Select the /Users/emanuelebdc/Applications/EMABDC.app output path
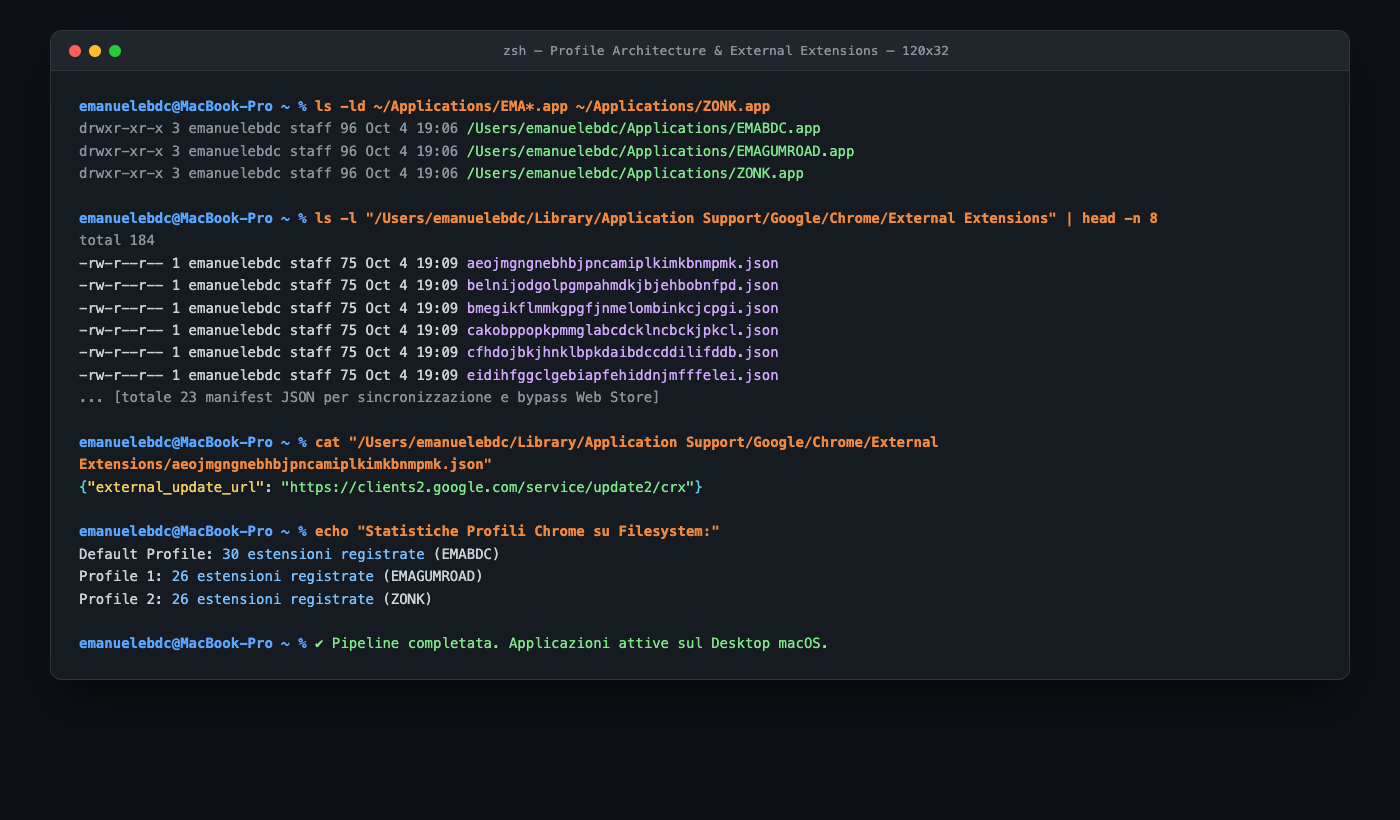This screenshot has height=820, width=1400. pos(643,128)
